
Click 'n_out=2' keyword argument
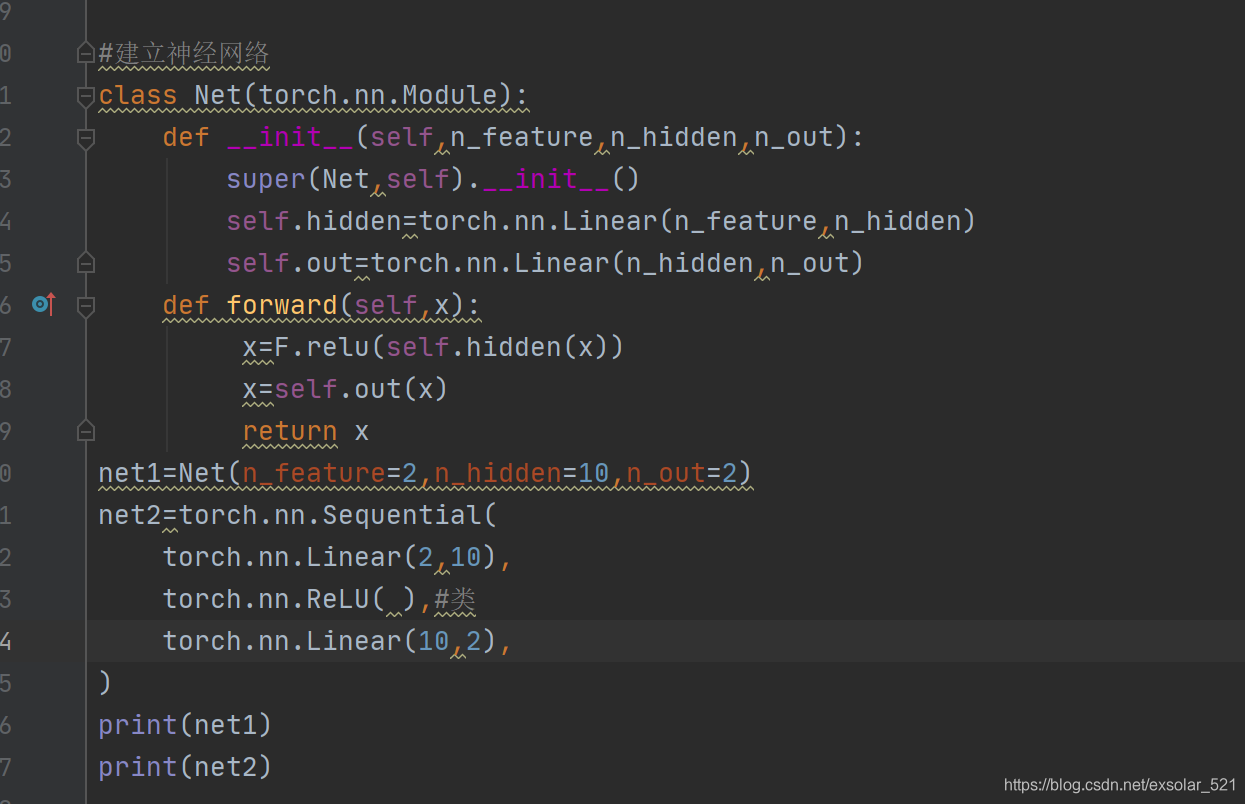coord(682,473)
